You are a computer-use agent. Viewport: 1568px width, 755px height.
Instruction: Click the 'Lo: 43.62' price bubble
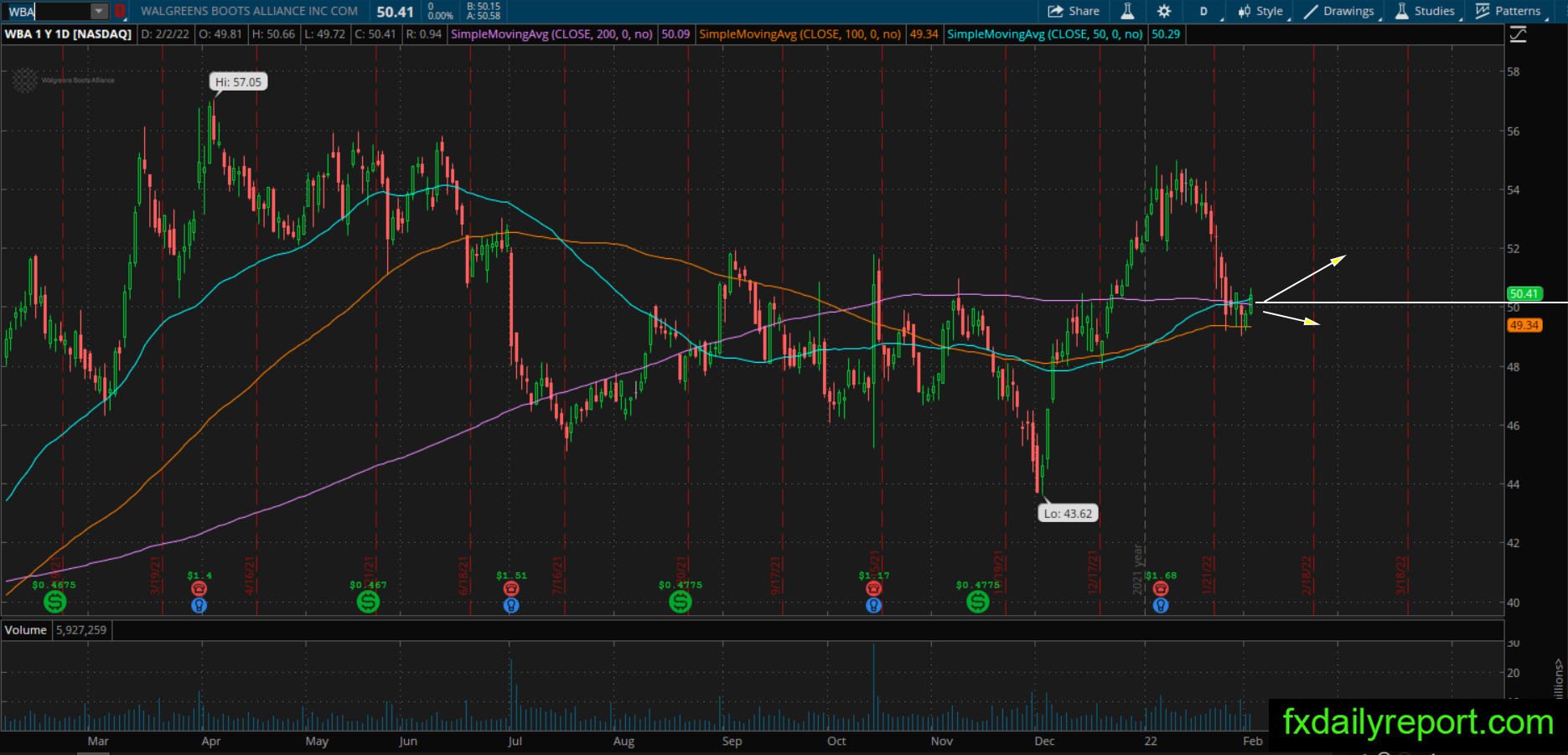(1068, 513)
